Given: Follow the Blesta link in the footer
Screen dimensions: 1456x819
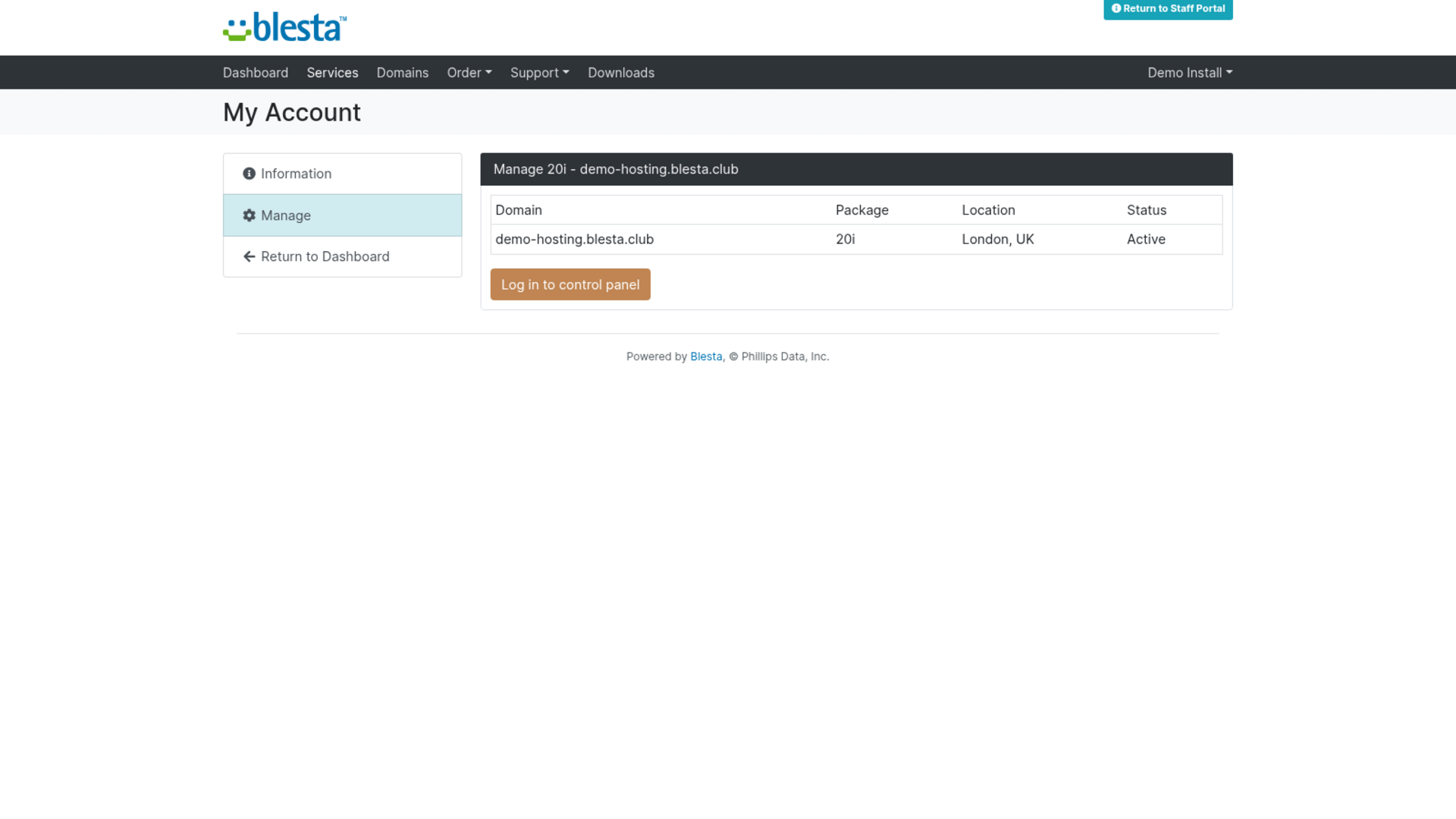Looking at the screenshot, I should (706, 356).
